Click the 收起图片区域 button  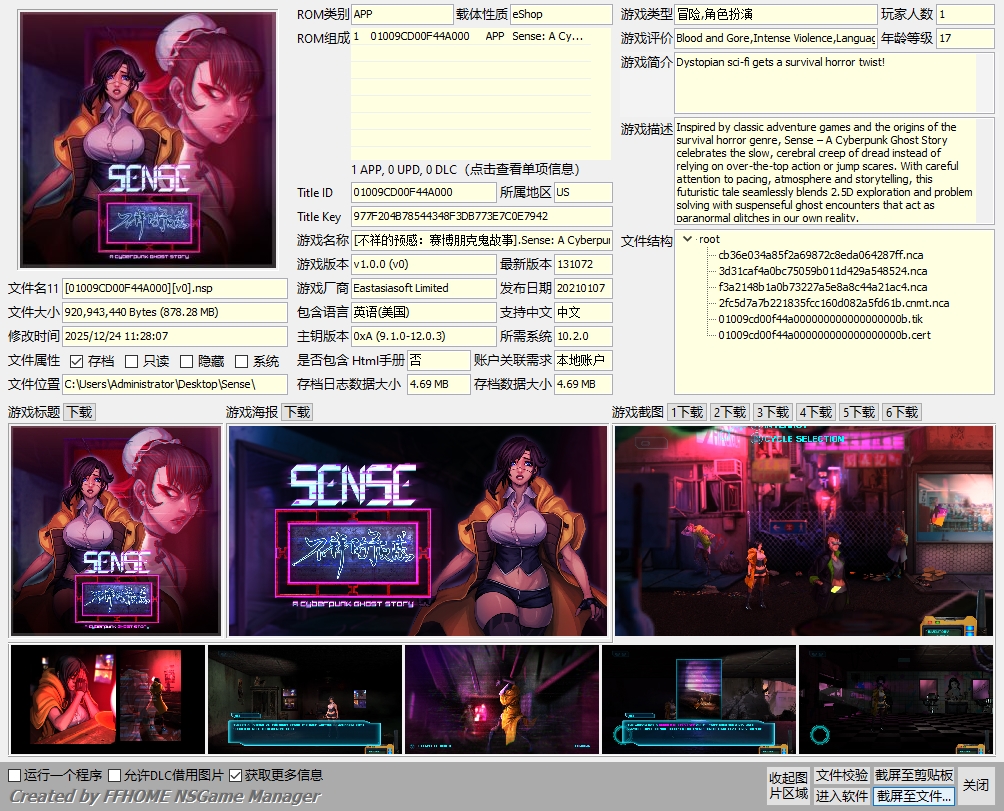point(787,785)
